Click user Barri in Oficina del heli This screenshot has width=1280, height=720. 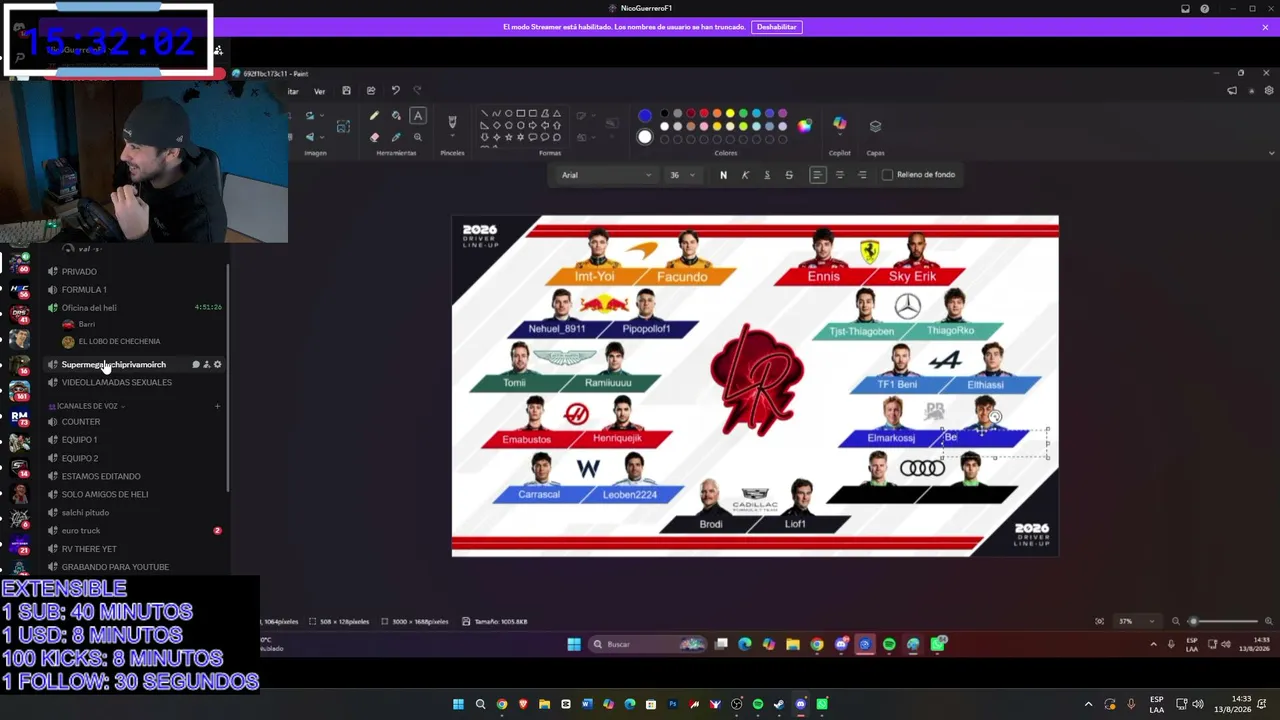(x=87, y=325)
